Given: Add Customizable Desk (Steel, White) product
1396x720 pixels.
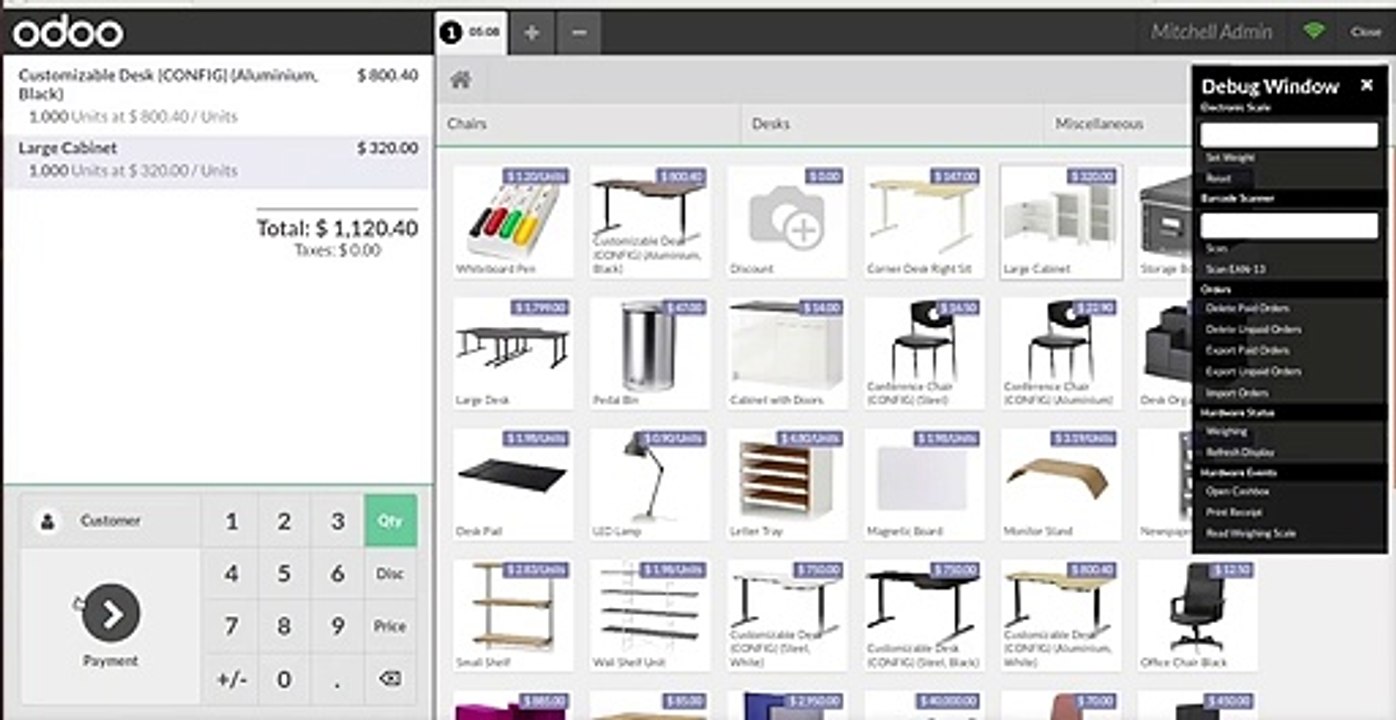Looking at the screenshot, I should 787,616.
